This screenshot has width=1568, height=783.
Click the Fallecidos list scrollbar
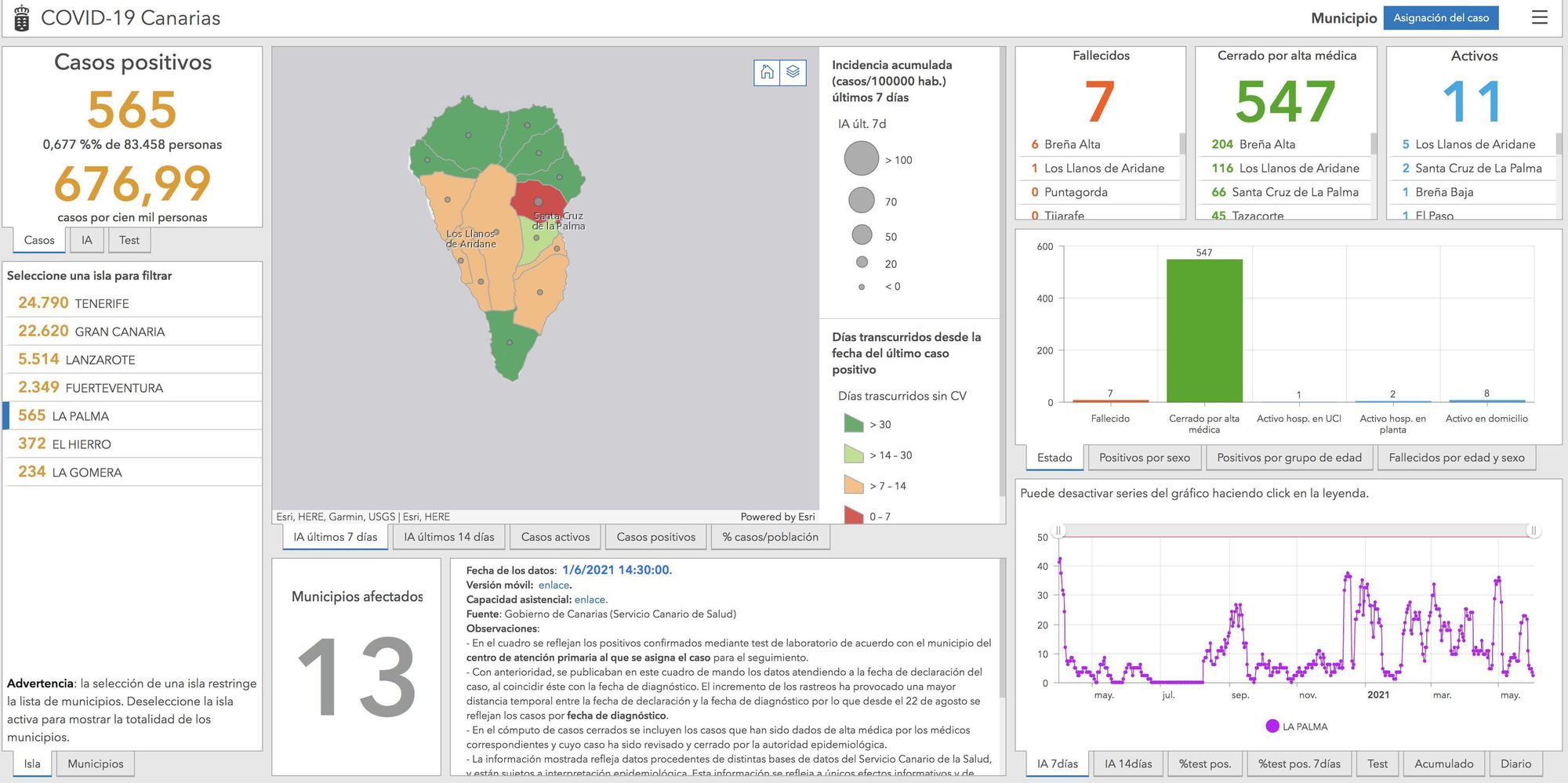pyautogui.click(x=1182, y=144)
